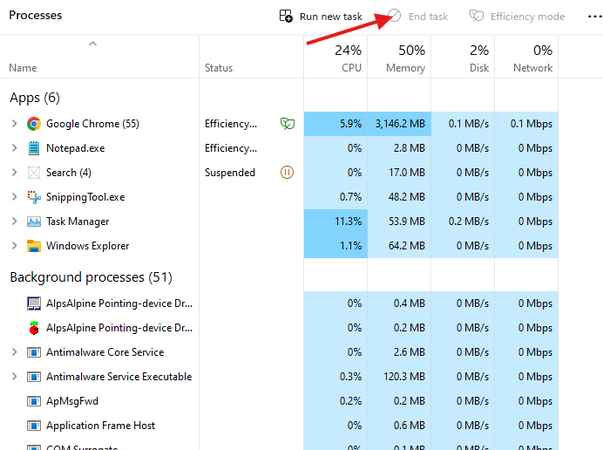Screen dimensions: 603x450
Task: Select the Antimalware Service Executable row
Action: [x=118, y=377]
